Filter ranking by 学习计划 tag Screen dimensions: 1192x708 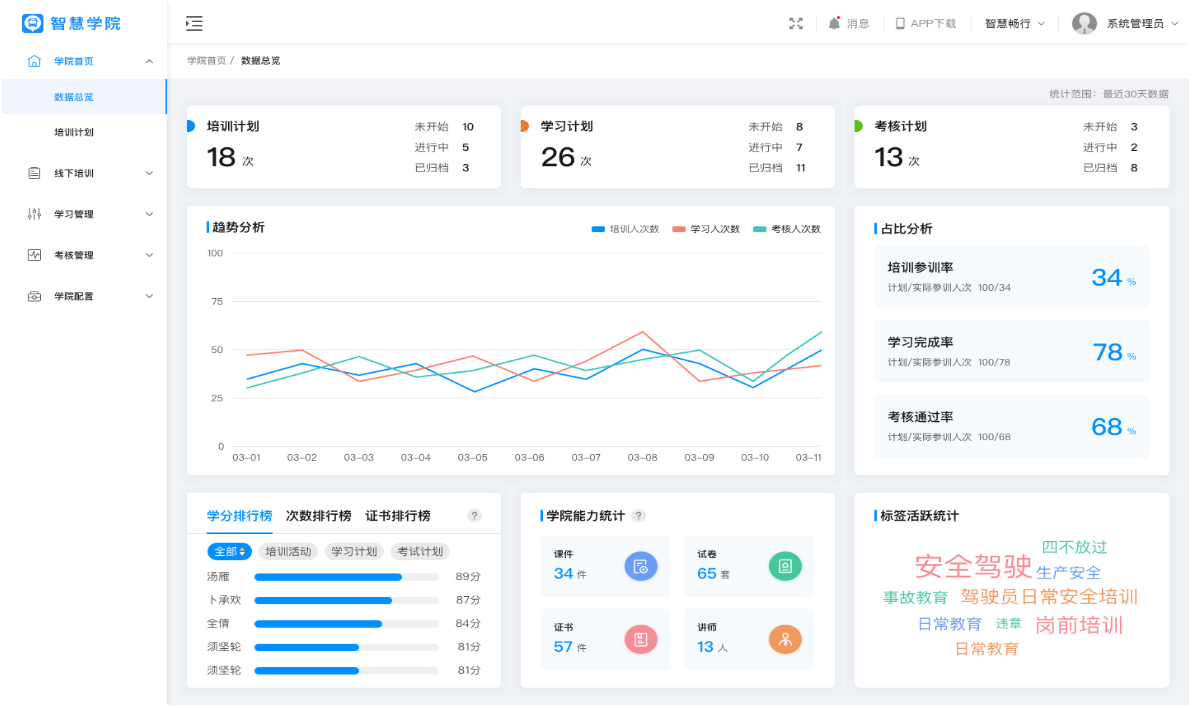354,552
